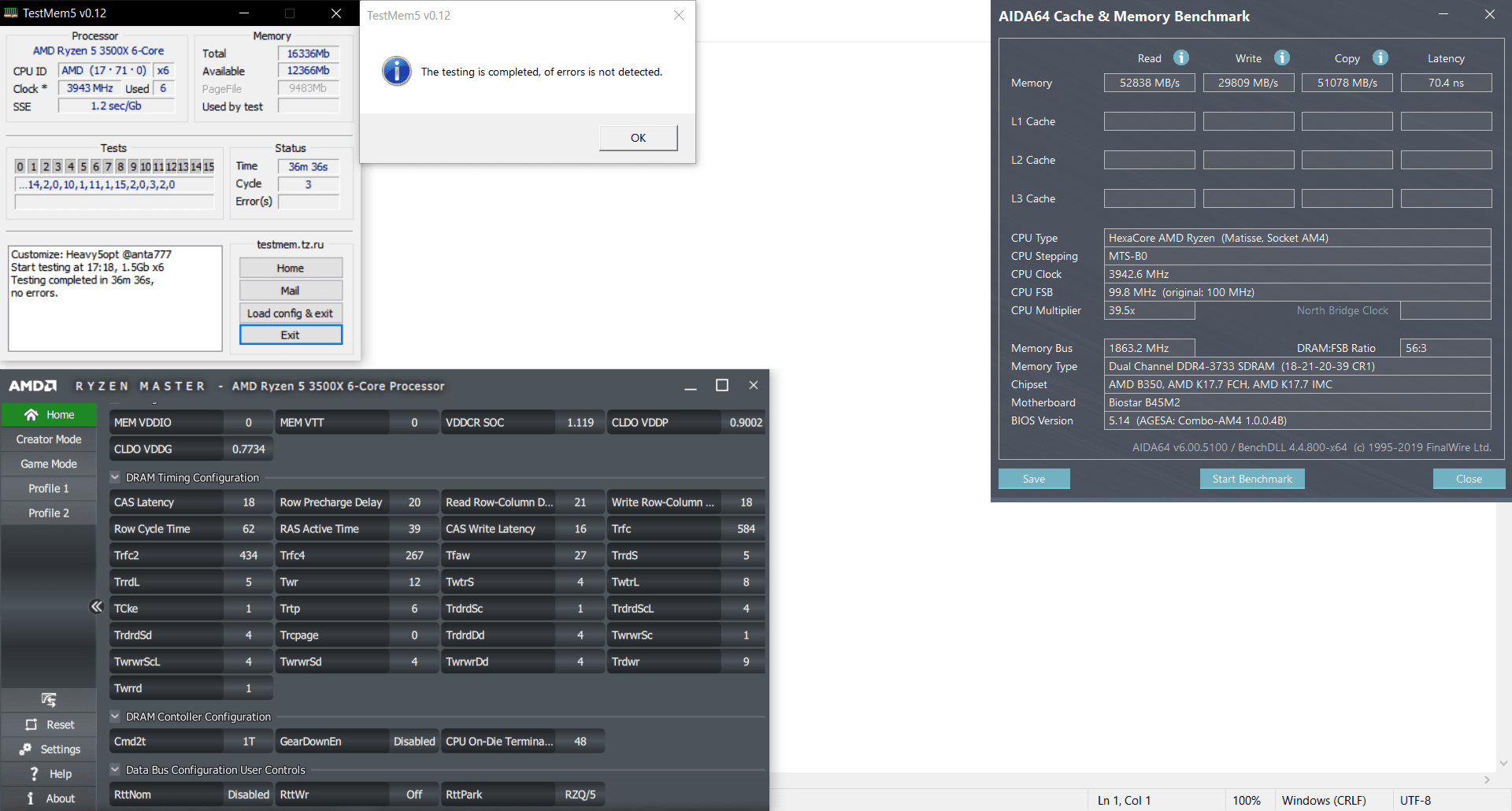Viewport: 1512px width, 811px height.
Task: Click the DRAM:FSB Ratio 56:3 field
Action: click(x=1446, y=348)
